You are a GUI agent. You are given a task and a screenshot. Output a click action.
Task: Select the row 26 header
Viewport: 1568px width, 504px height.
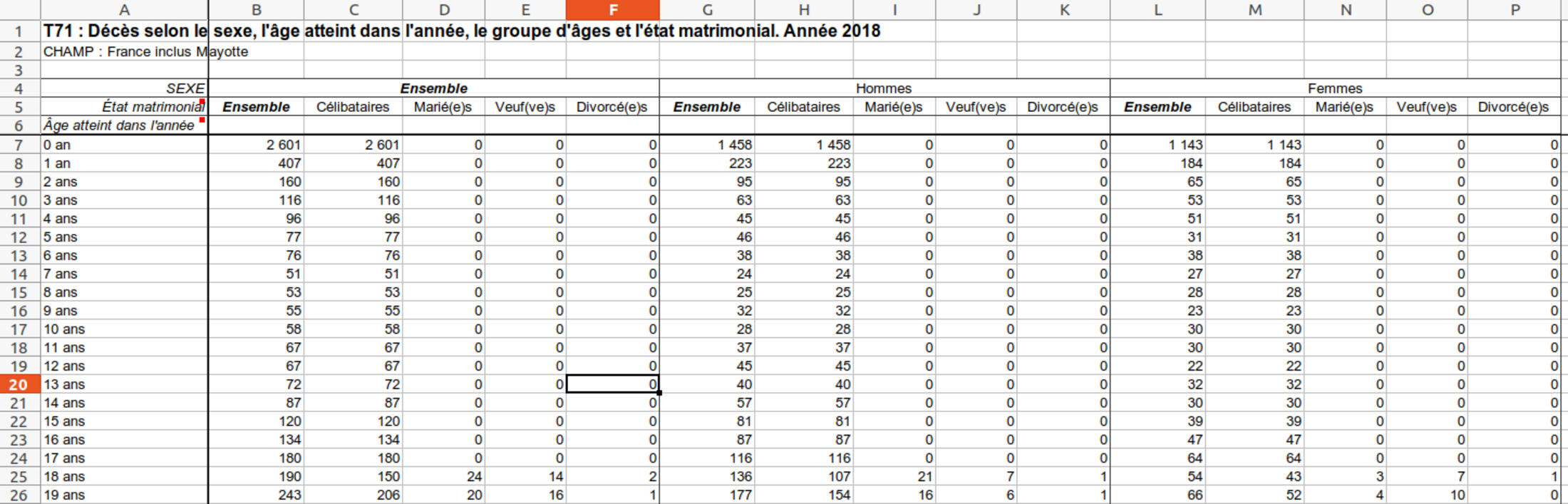[19, 495]
